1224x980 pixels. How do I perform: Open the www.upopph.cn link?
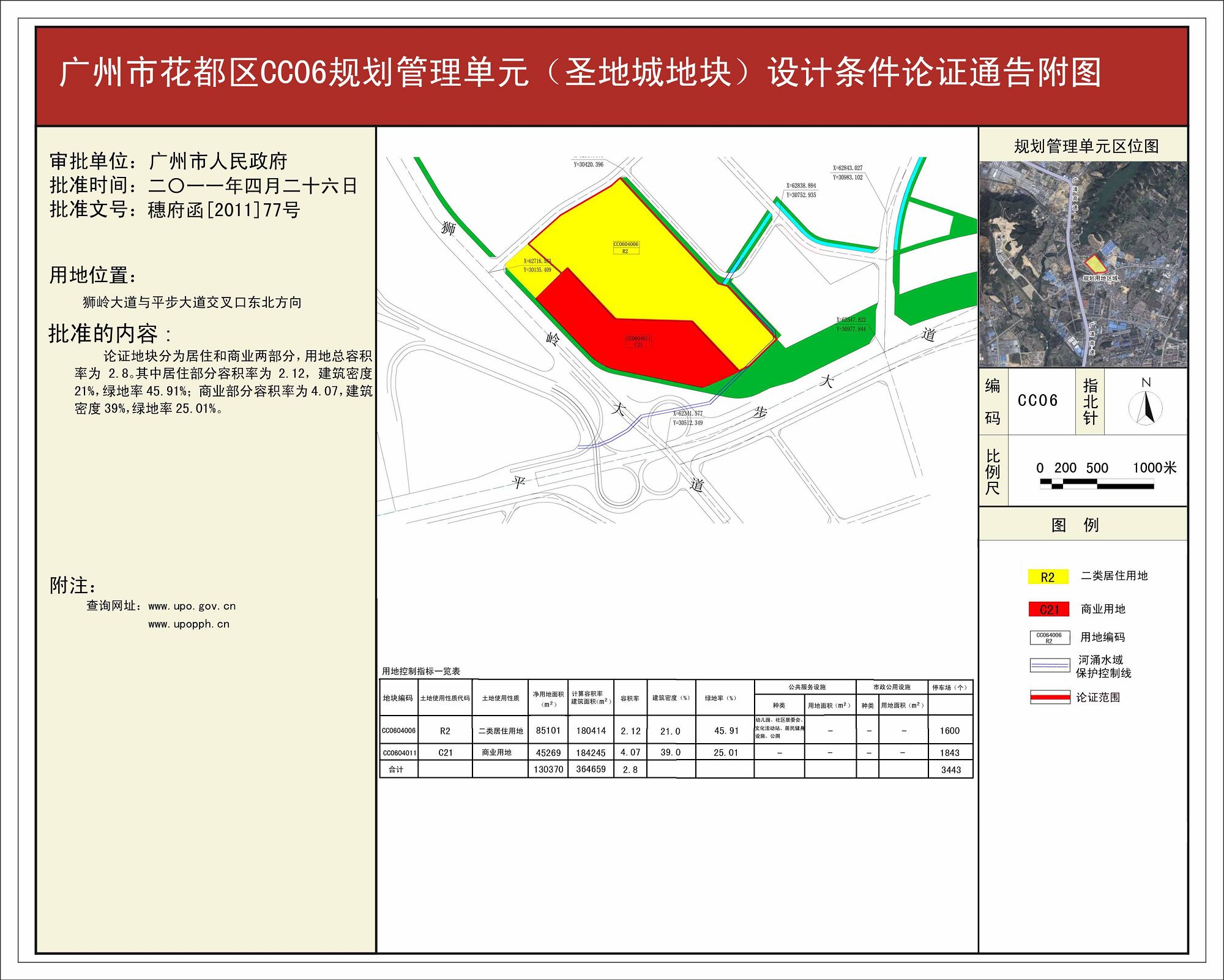(x=188, y=624)
